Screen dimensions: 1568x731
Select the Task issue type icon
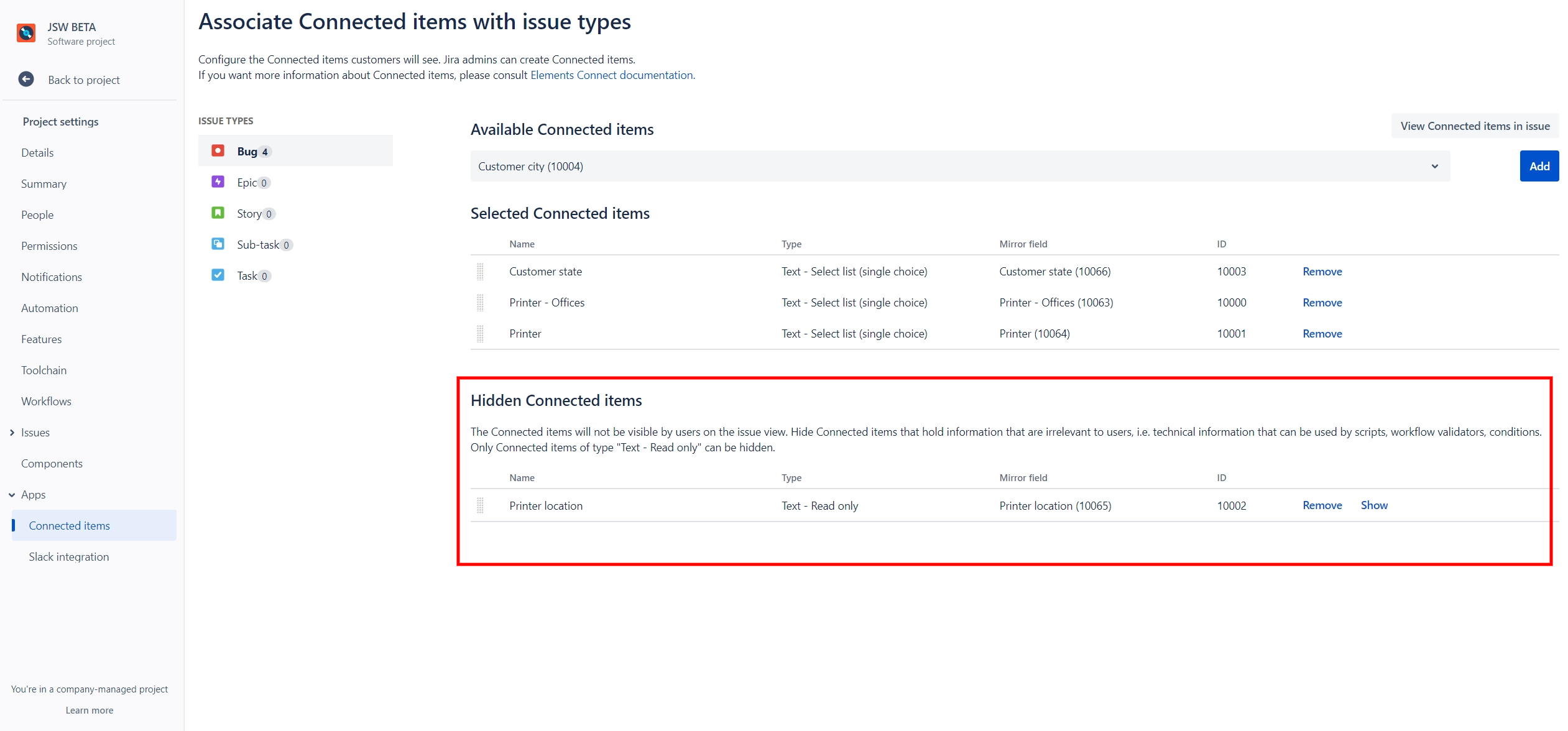click(x=218, y=275)
